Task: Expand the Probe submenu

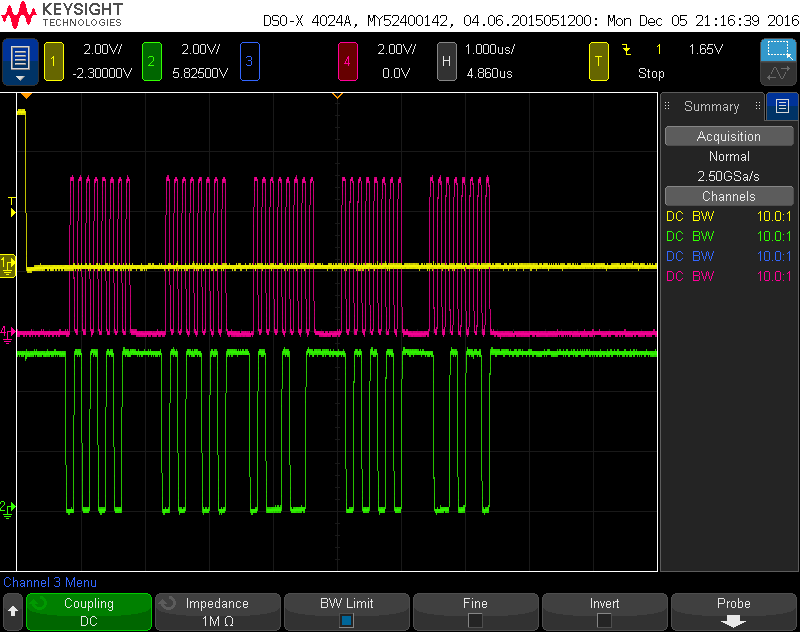Action: (x=733, y=611)
